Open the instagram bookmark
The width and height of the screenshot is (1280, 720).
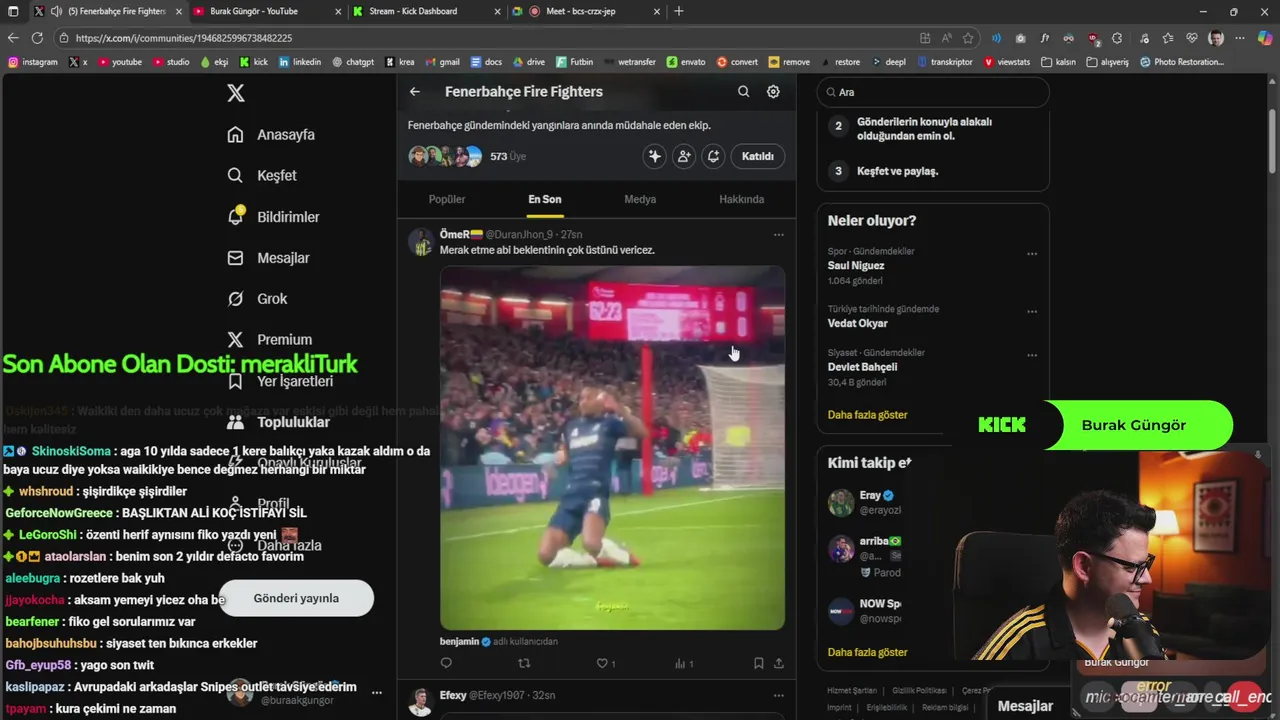click(33, 62)
